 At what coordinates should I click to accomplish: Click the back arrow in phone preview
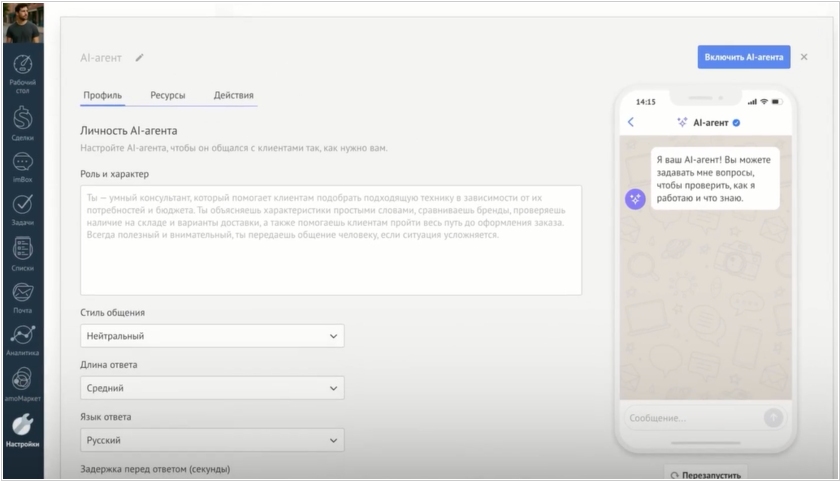631,123
